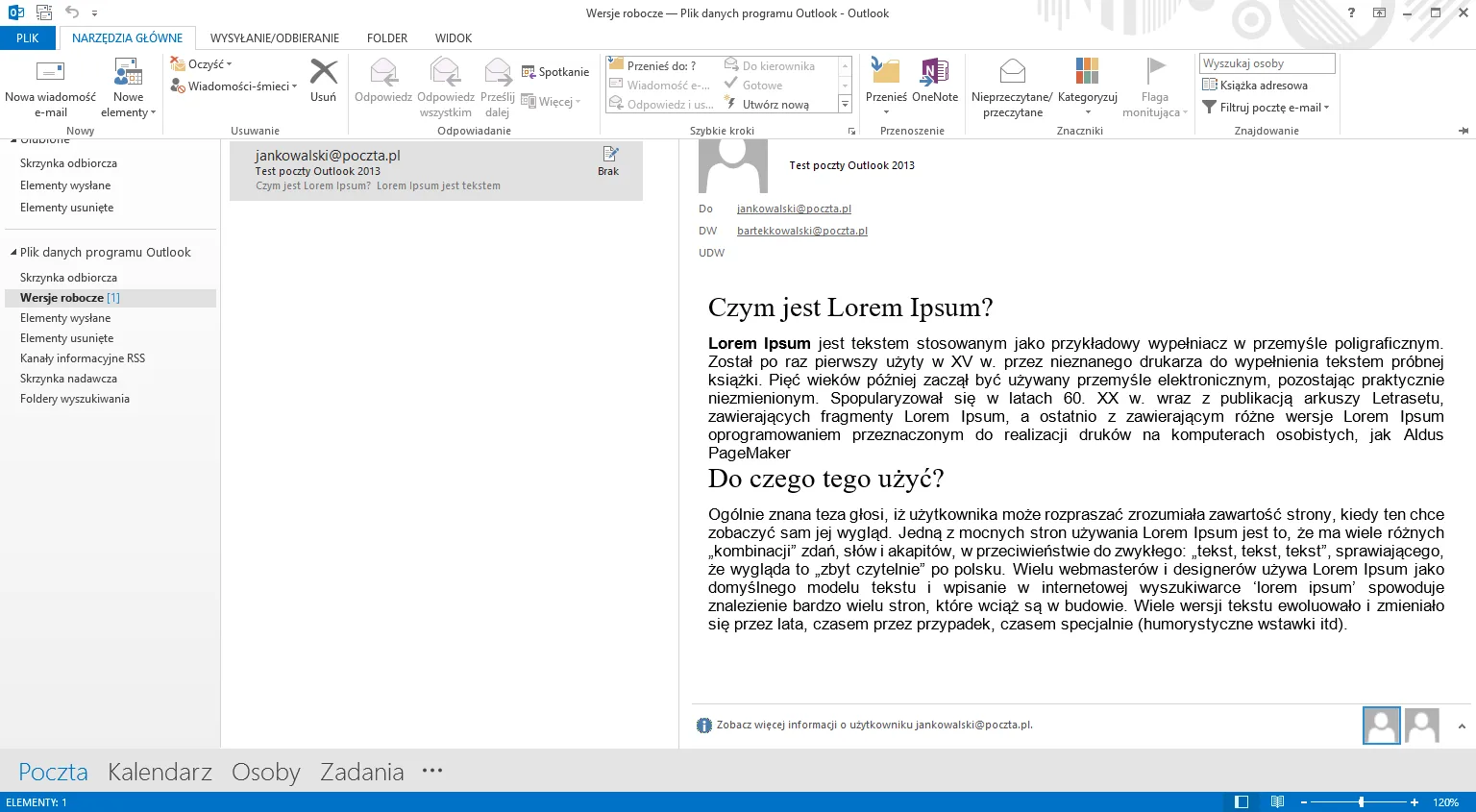The height and width of the screenshot is (812, 1476).
Task: Click sender avatar placeholder in reading pane
Action: click(733, 166)
